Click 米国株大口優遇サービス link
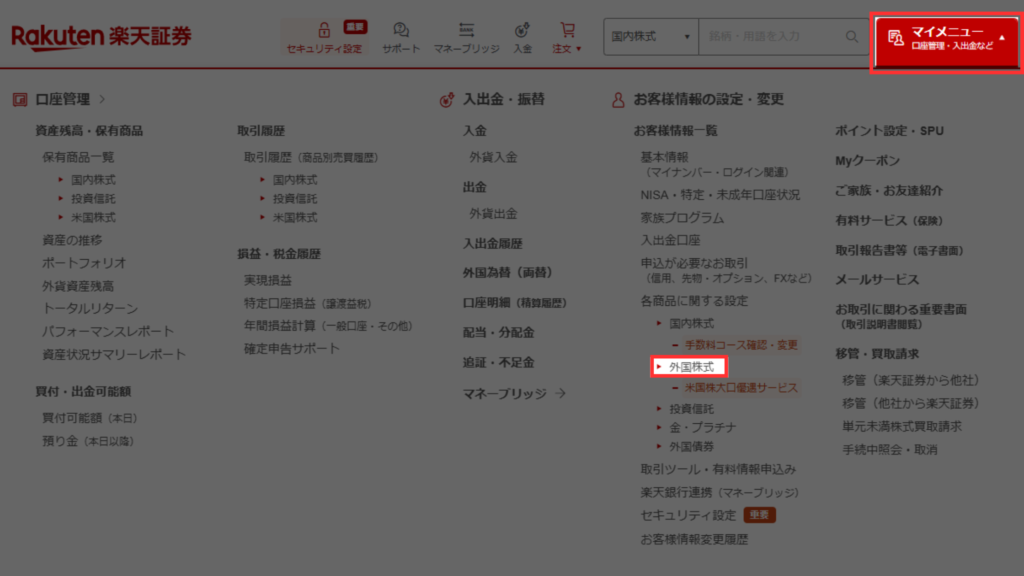The height and width of the screenshot is (576, 1024). coord(741,387)
